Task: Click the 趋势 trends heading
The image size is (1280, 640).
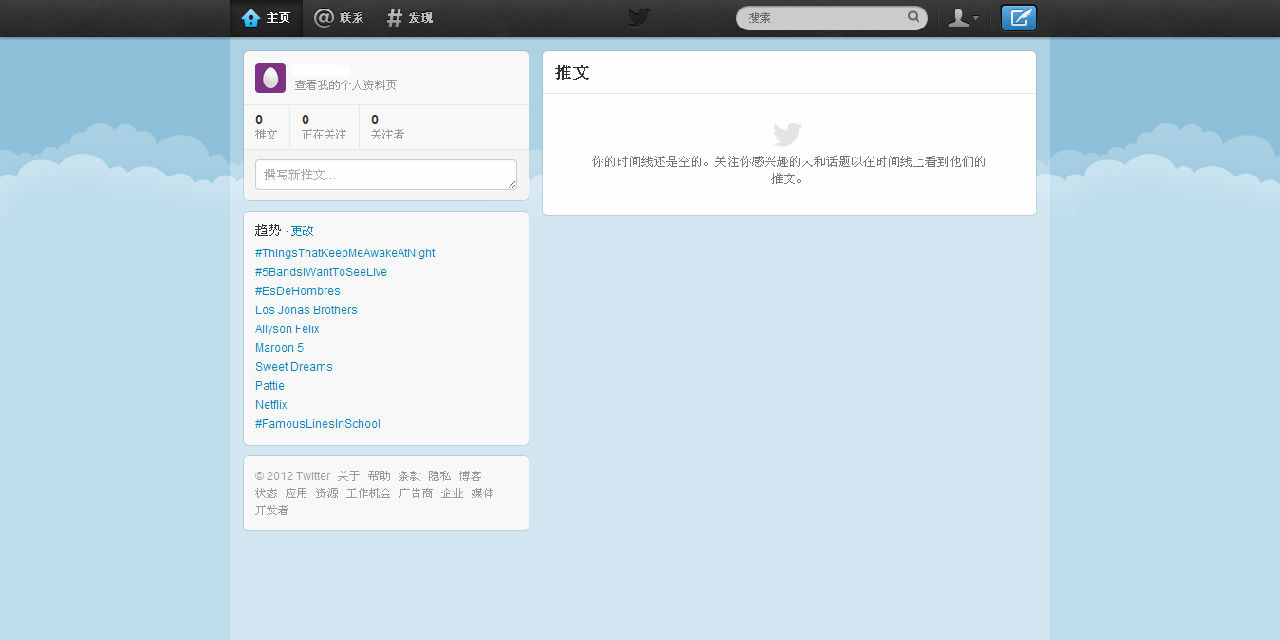Action: coord(268,230)
